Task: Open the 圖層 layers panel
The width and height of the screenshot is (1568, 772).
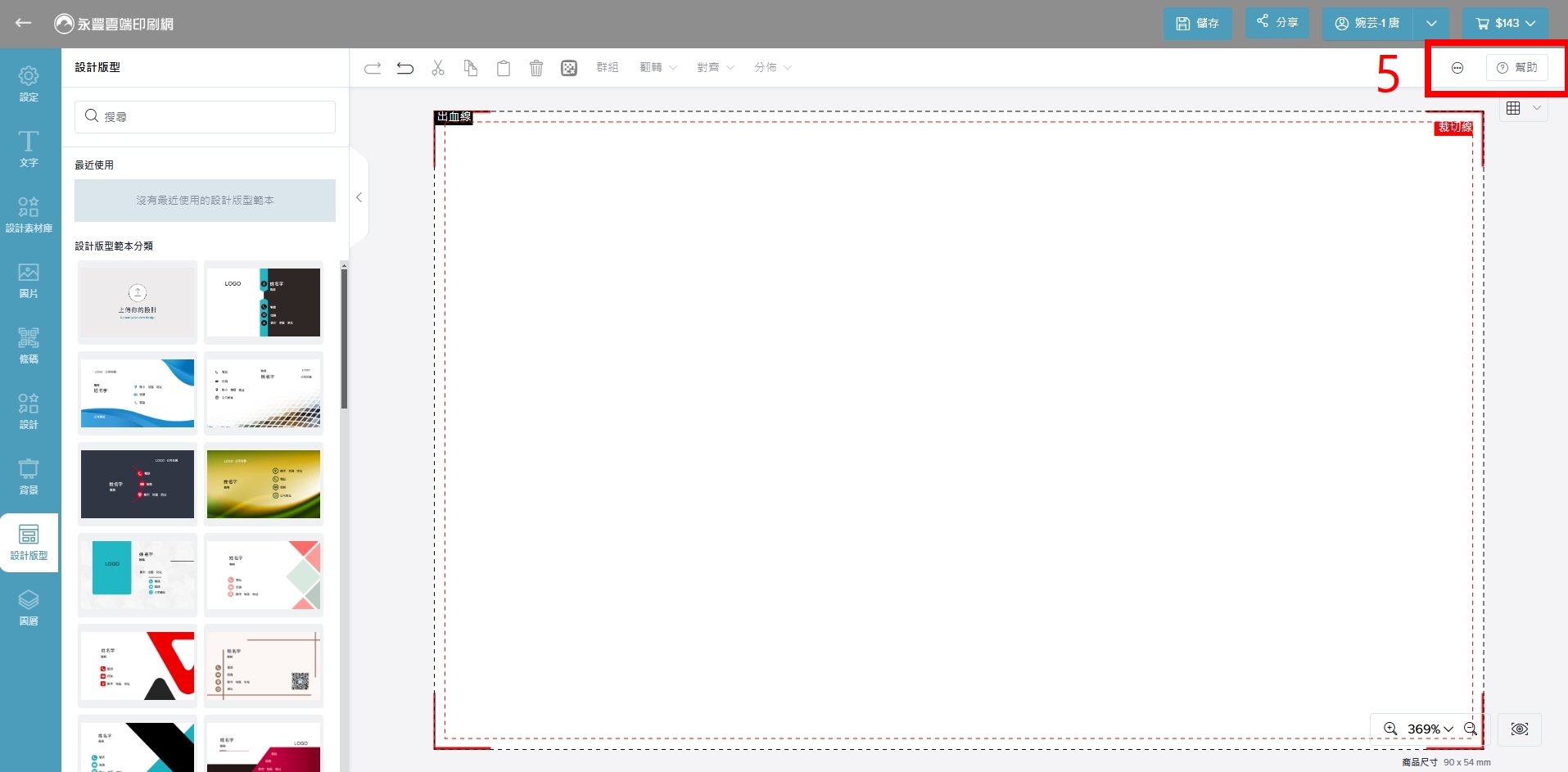Action: 29,607
